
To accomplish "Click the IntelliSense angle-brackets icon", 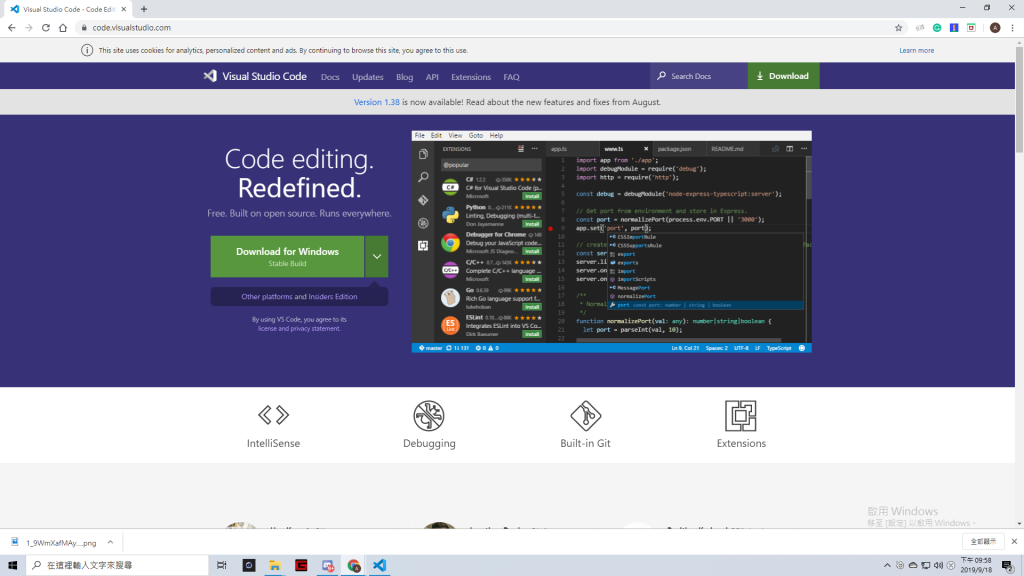I will pos(273,415).
